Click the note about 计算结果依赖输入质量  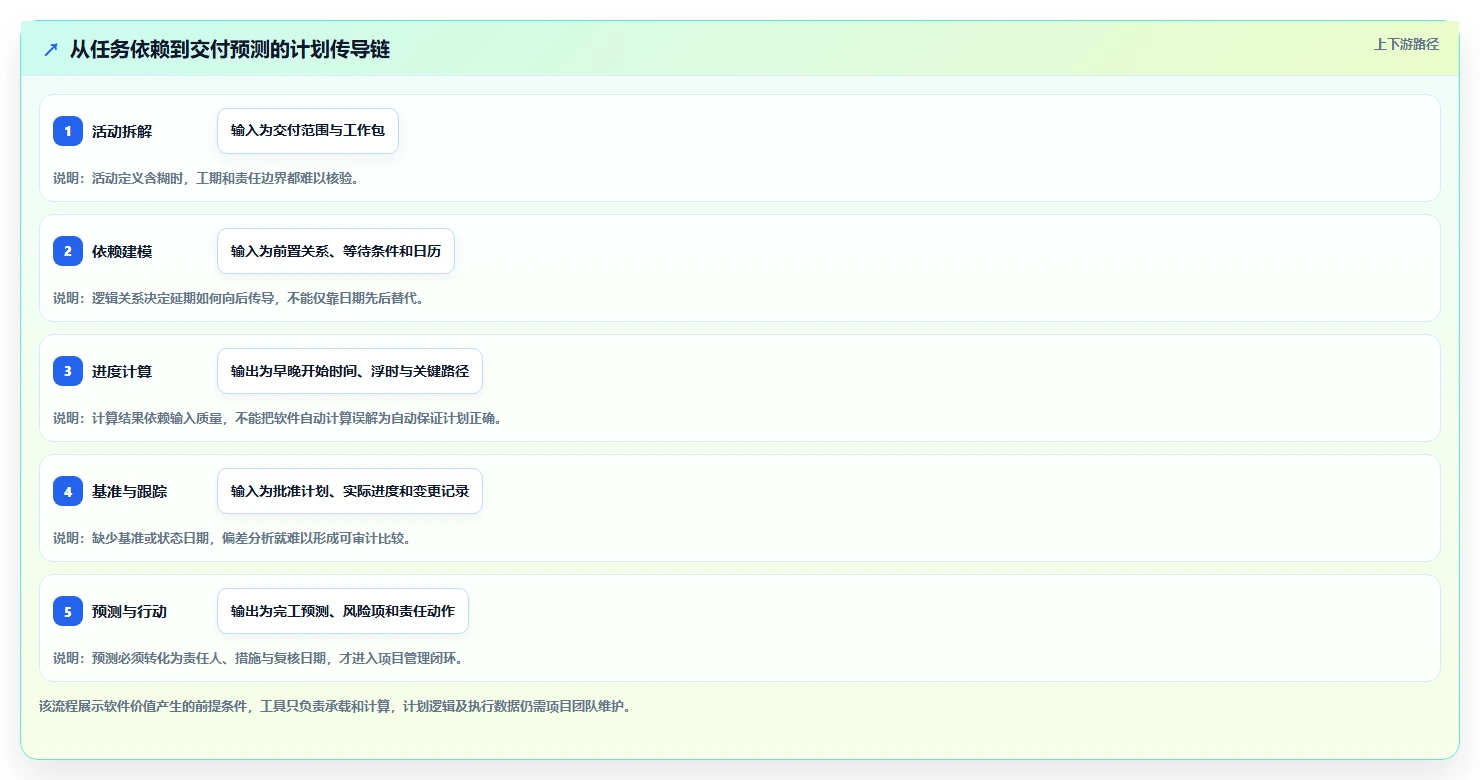[x=278, y=418]
